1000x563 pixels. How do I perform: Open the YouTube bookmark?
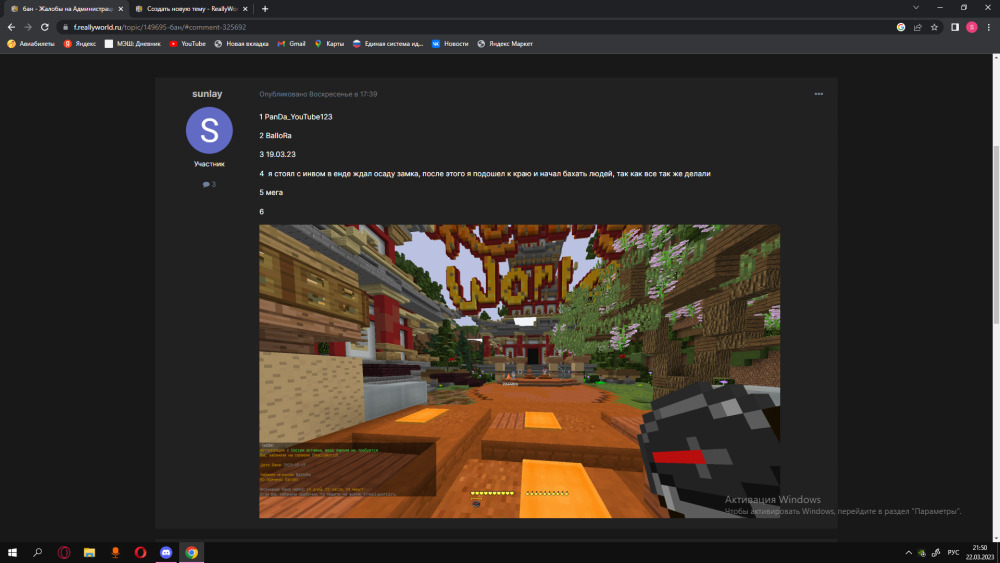[188, 44]
